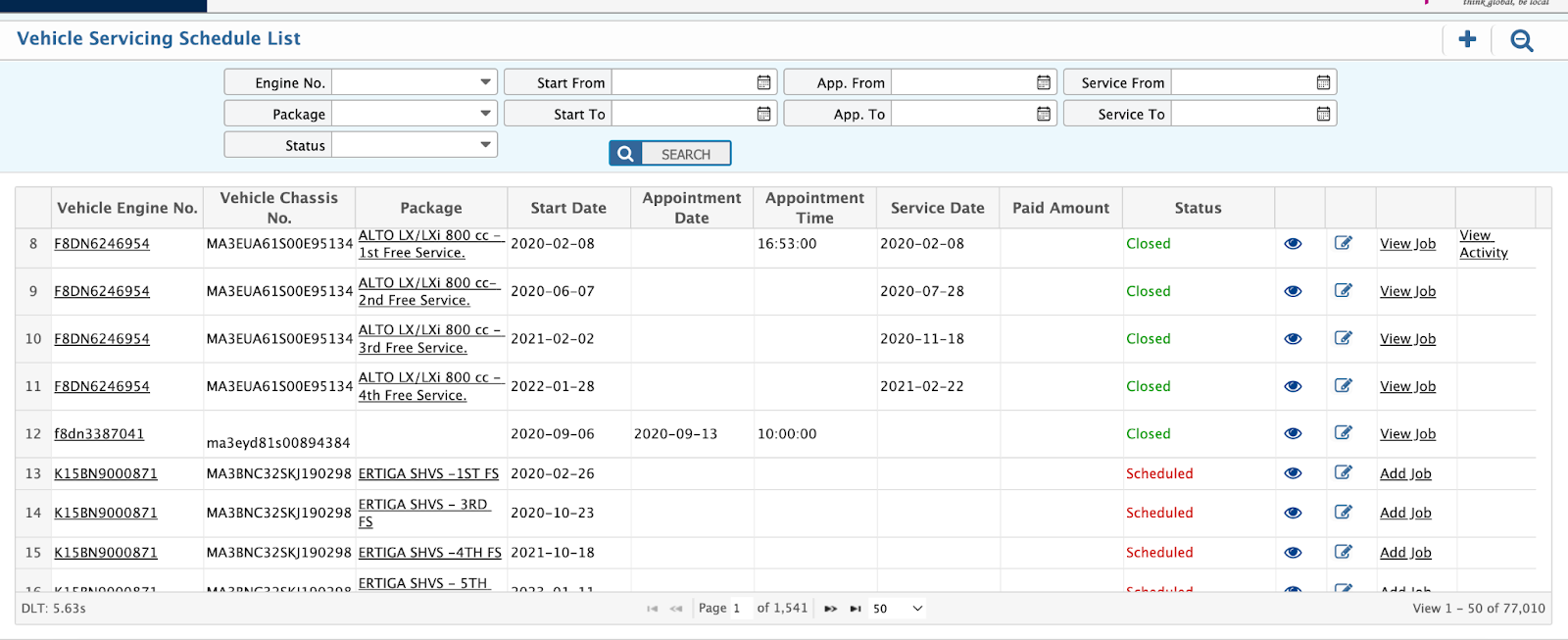The width and height of the screenshot is (1568, 640).
Task: Open ALTO 2nd Free Service package link
Action: 428,291
